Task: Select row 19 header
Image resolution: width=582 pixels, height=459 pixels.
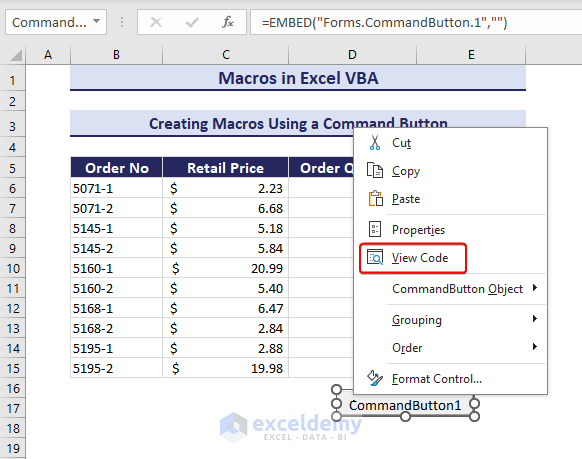Action: pyautogui.click(x=13, y=448)
